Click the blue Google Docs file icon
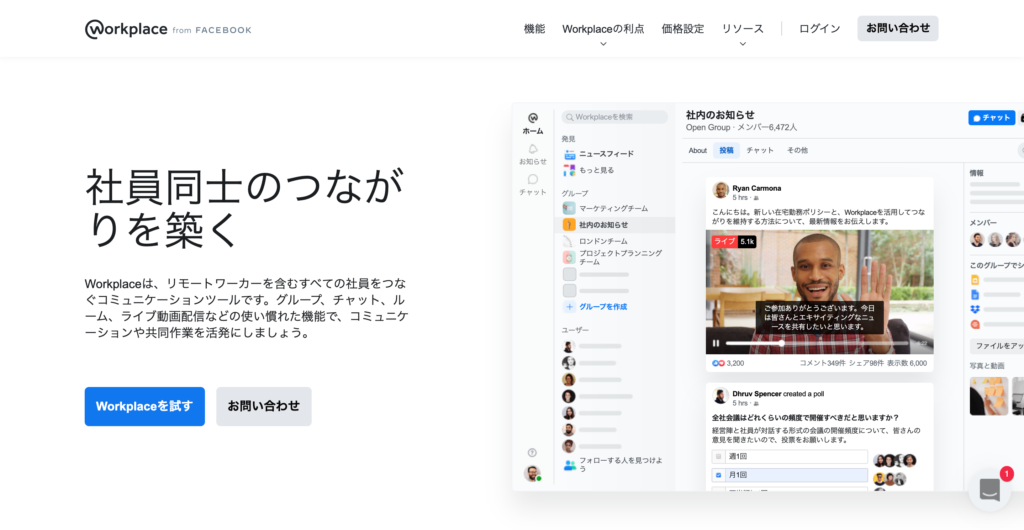This screenshot has height=530, width=1024. (x=975, y=295)
